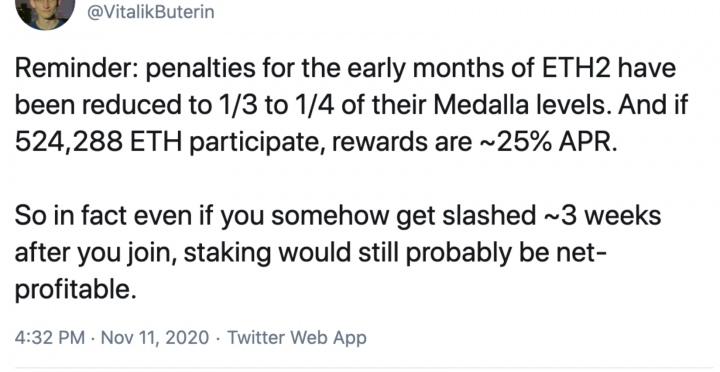Click the "~3 weeks" text
Image resolution: width=720 pixels, height=372 pixels.
click(602, 216)
